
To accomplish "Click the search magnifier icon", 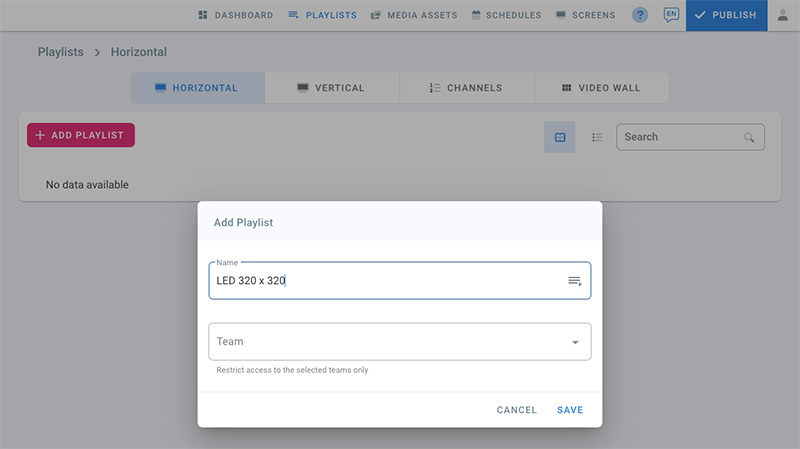I will [x=748, y=137].
